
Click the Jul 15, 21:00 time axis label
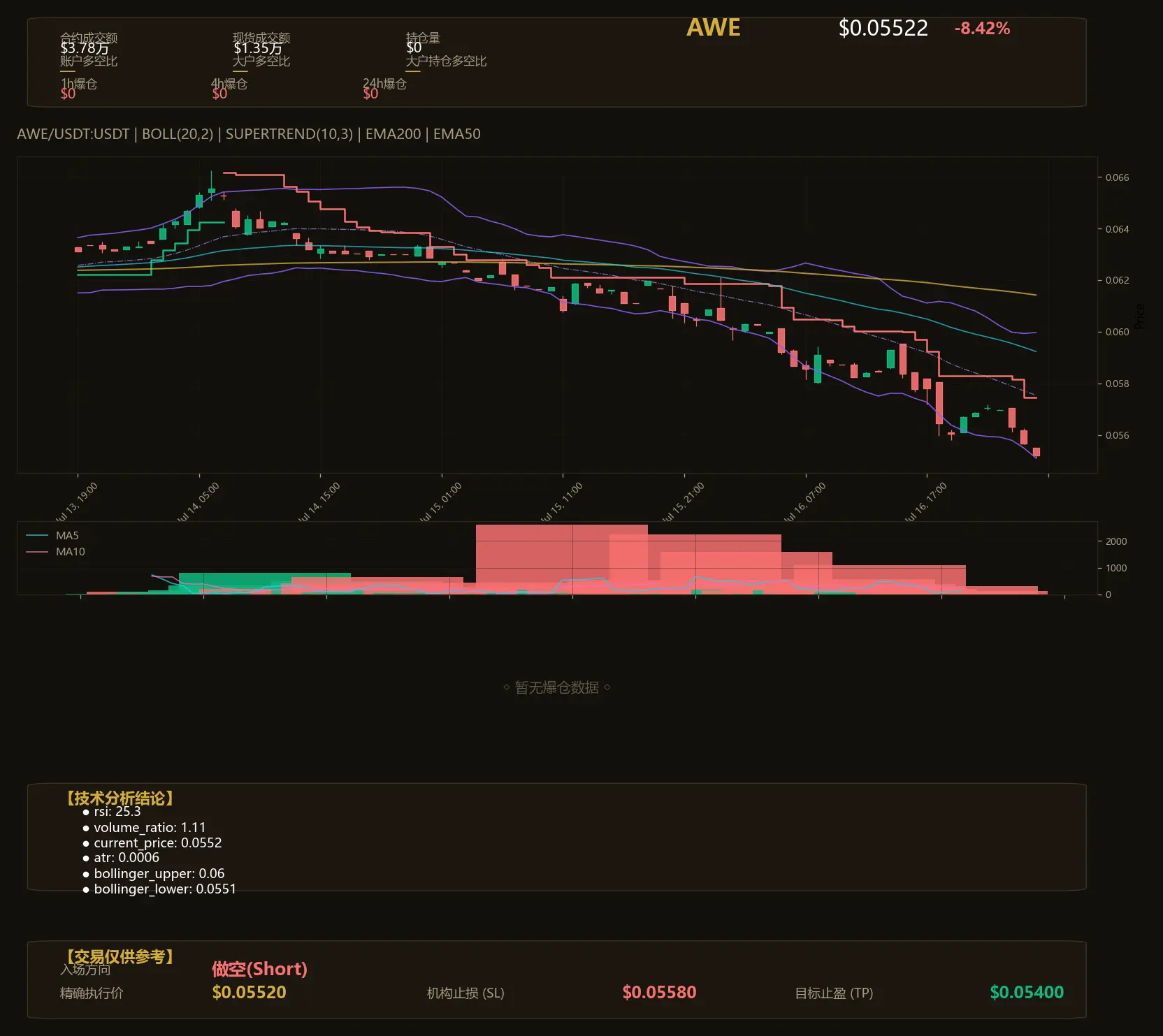(x=684, y=502)
